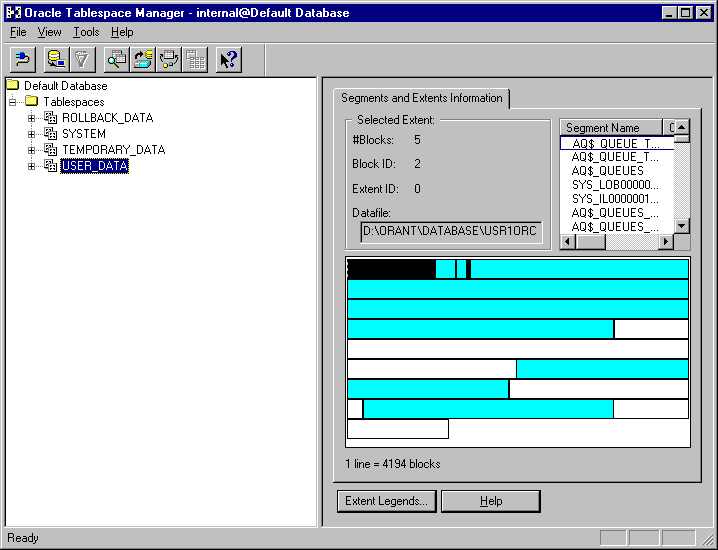Select the SYSTEM tablespace label
Viewport: 718px width, 550px height.
click(x=84, y=134)
